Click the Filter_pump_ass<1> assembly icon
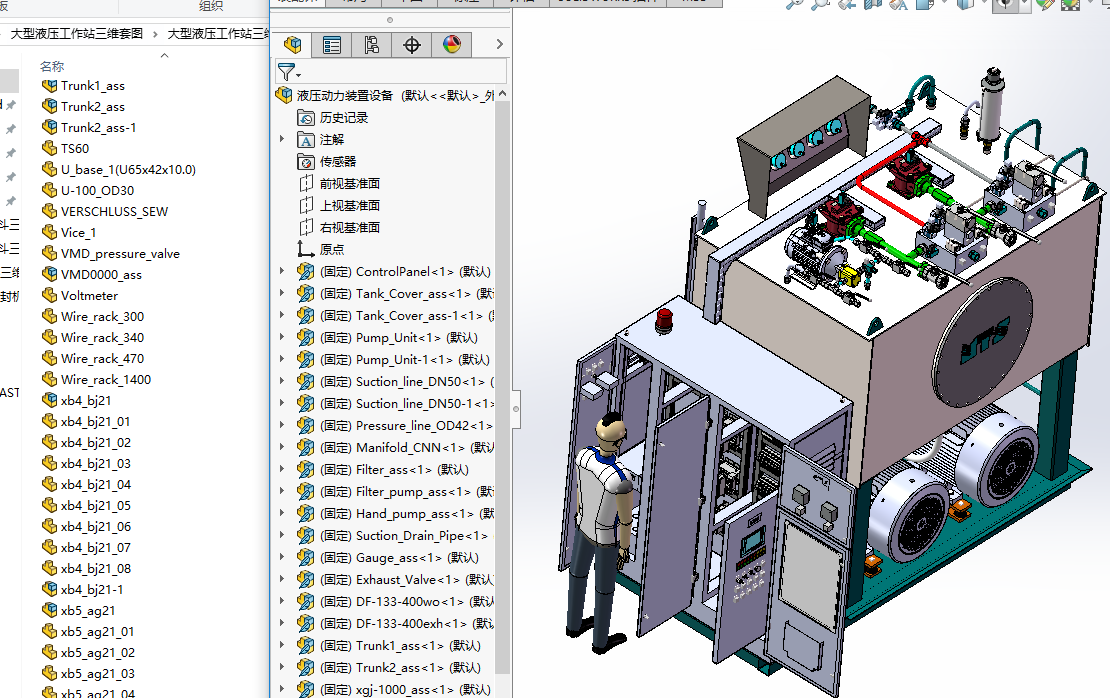Screen dimensions: 1110x698 point(306,491)
